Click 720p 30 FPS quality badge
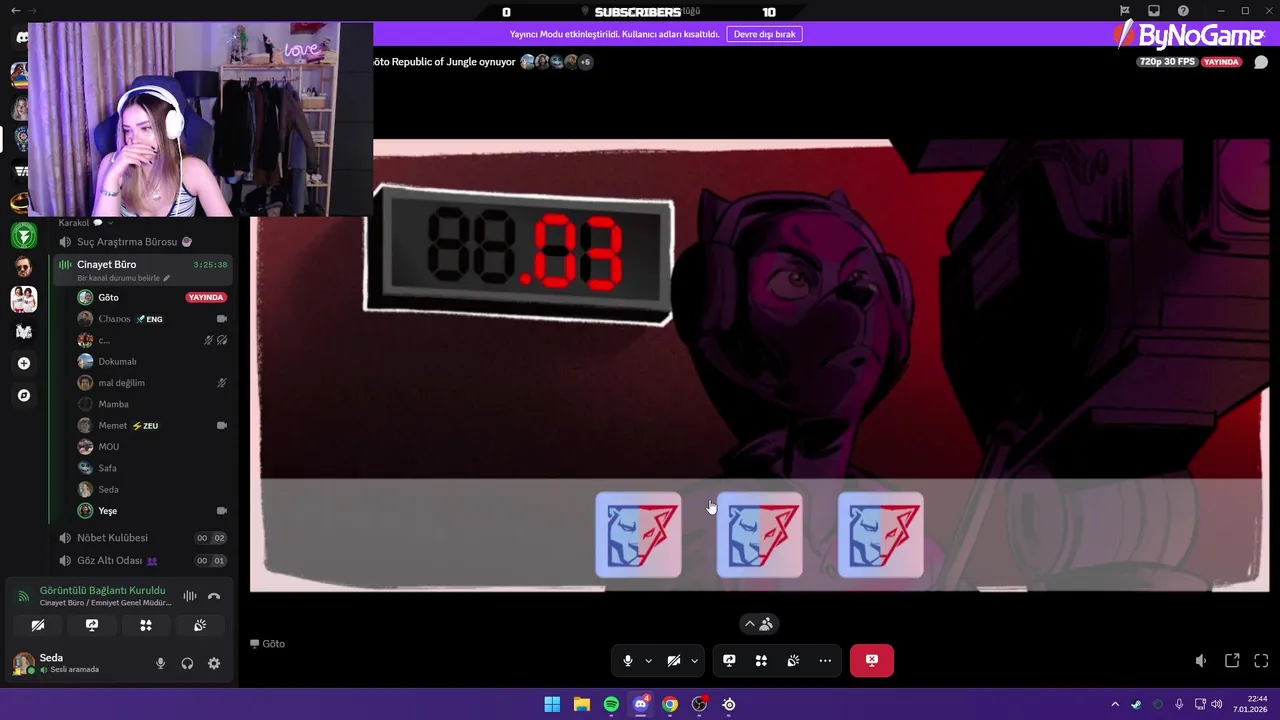1280x720 pixels. (1167, 62)
